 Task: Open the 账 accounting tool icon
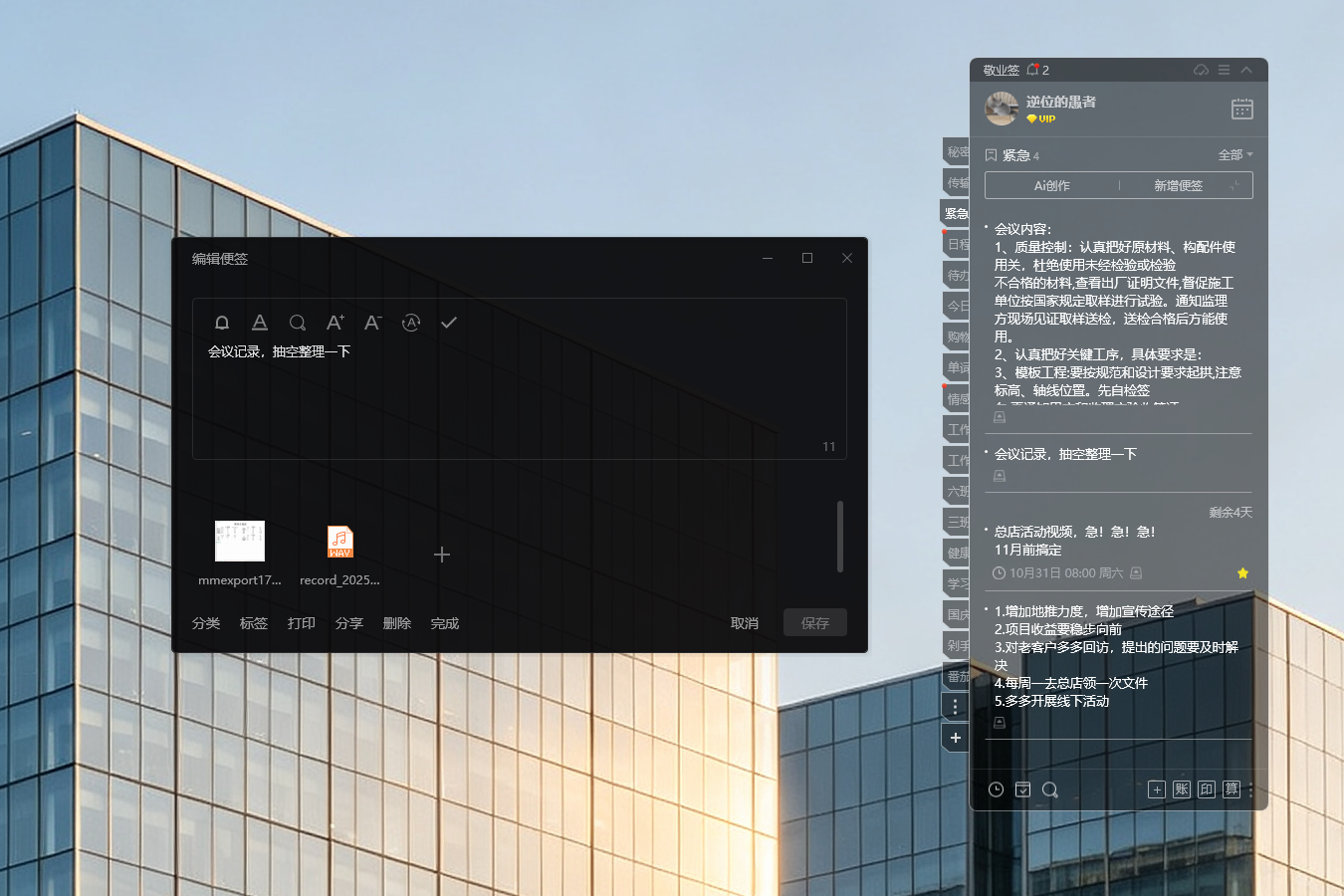point(1182,789)
